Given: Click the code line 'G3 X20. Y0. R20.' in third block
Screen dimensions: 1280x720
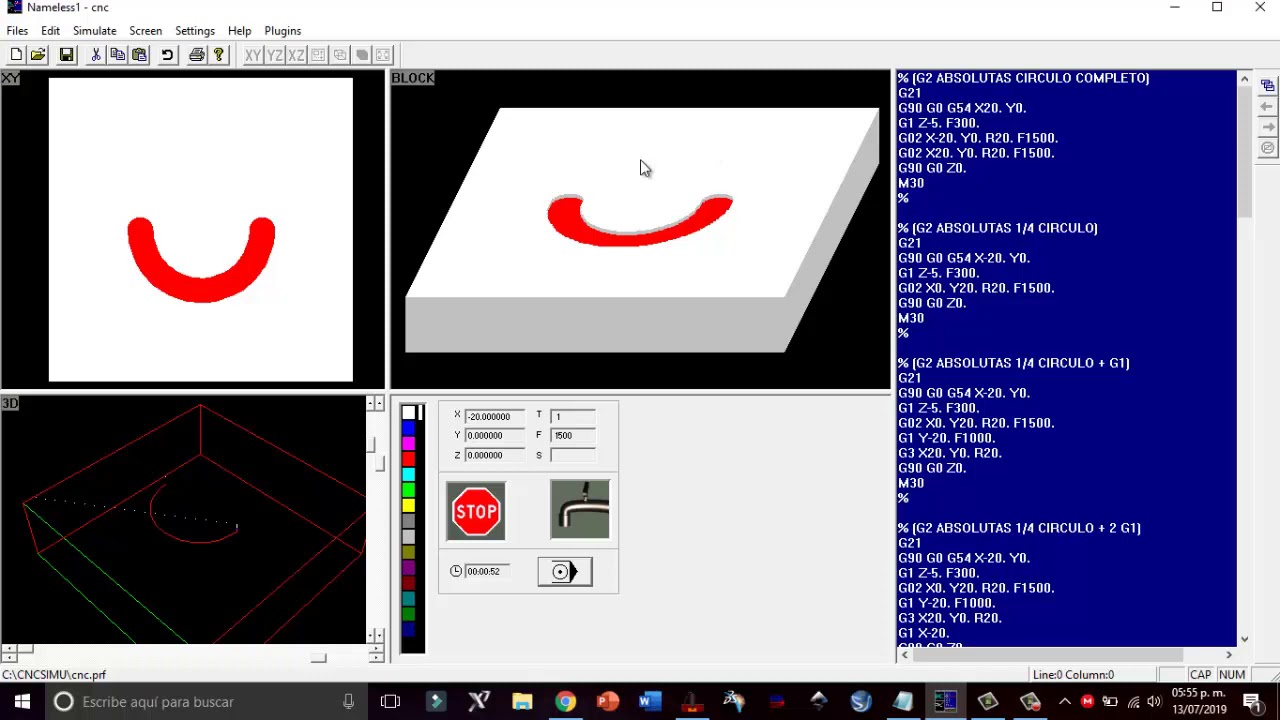Looking at the screenshot, I should pos(950,453).
